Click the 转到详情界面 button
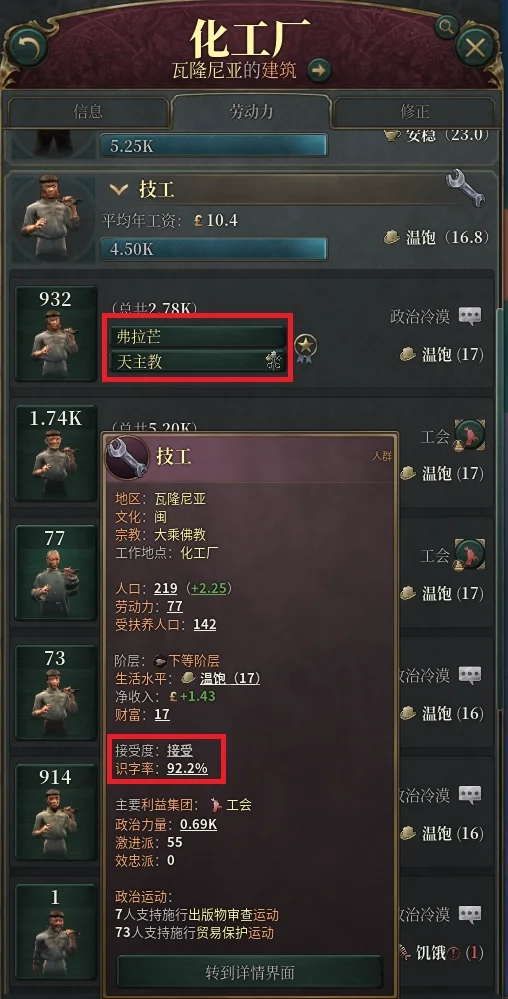The width and height of the screenshot is (508, 999). tap(249, 972)
